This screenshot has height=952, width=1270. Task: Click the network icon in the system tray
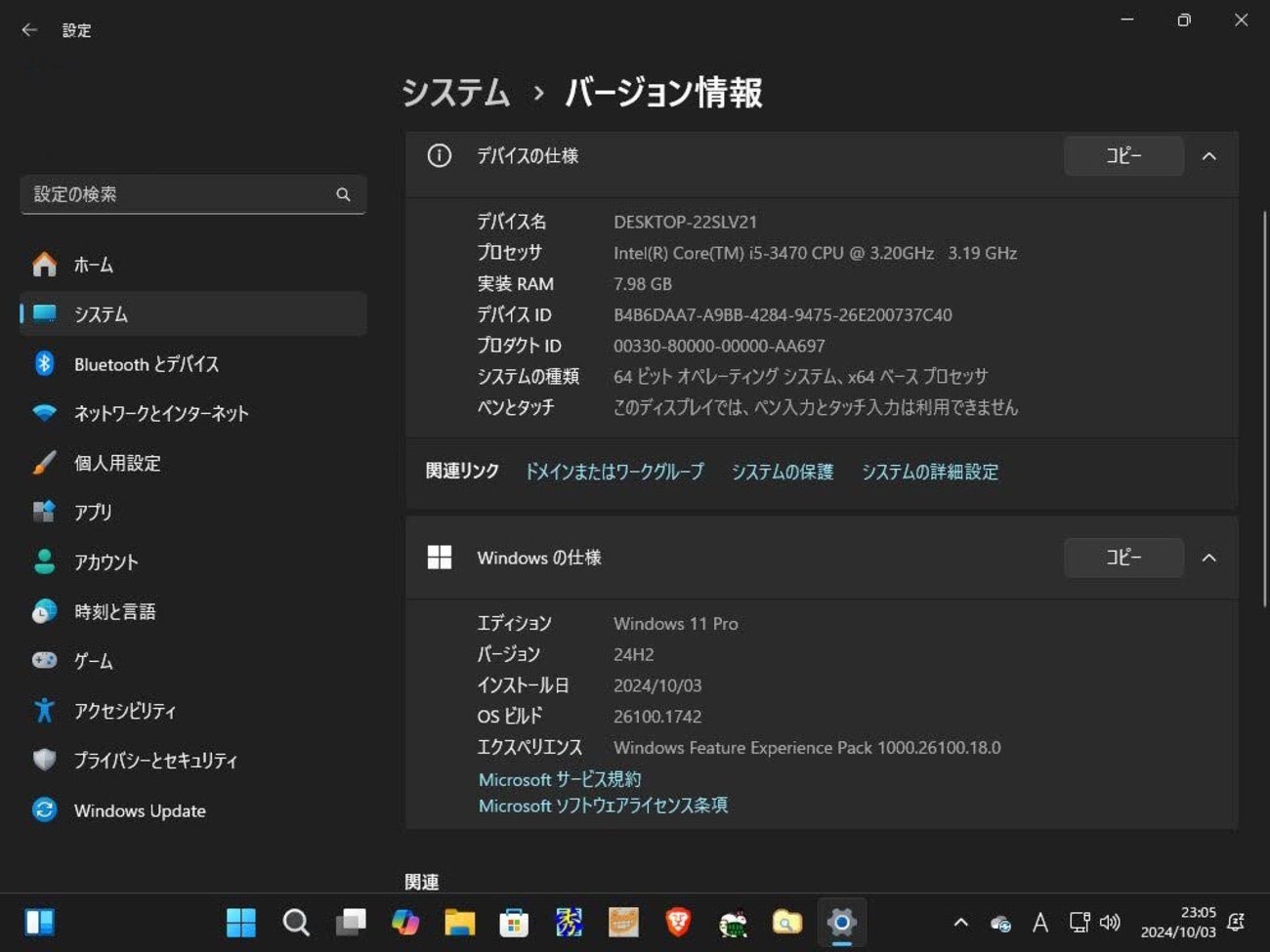tap(1079, 923)
